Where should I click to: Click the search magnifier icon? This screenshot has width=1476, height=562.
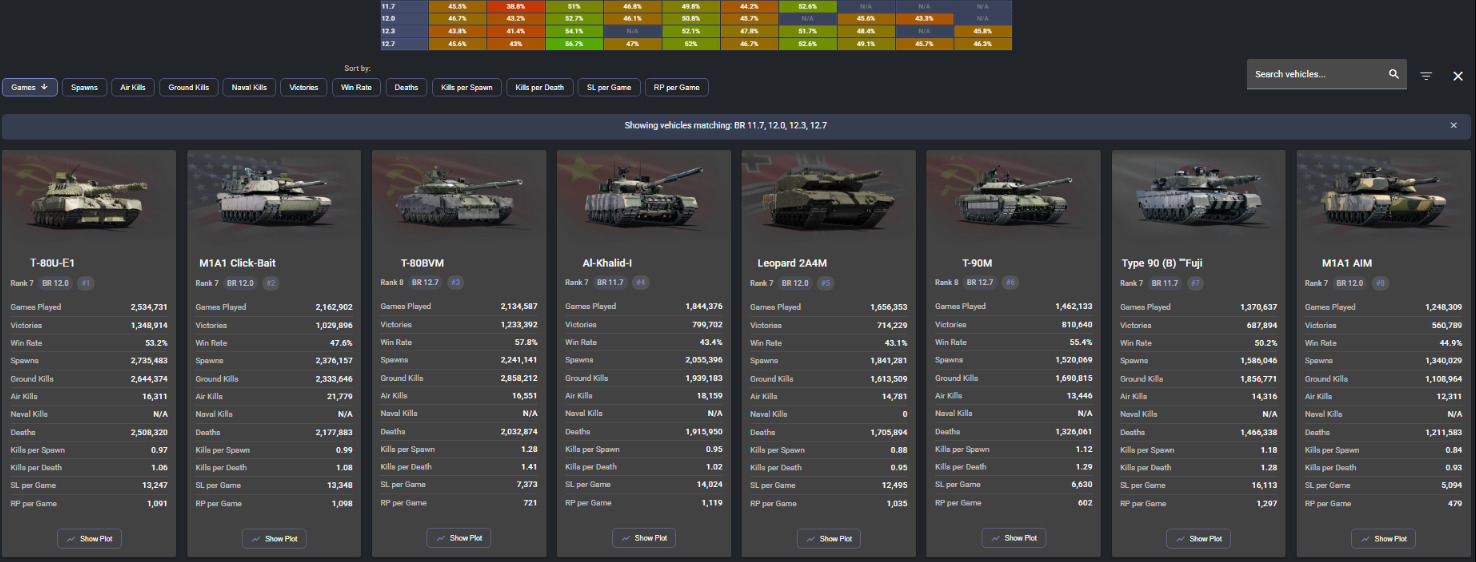pos(1394,74)
